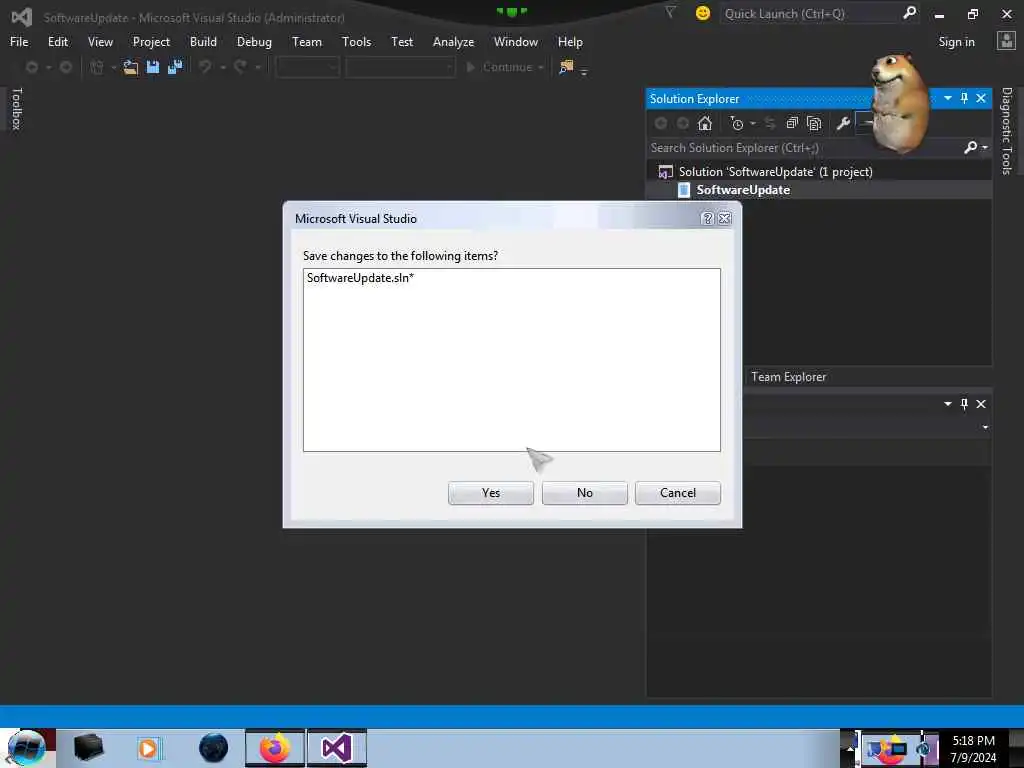Select the SoftwareUpdate project node
Viewport: 1024px width, 768px height.
click(x=743, y=190)
